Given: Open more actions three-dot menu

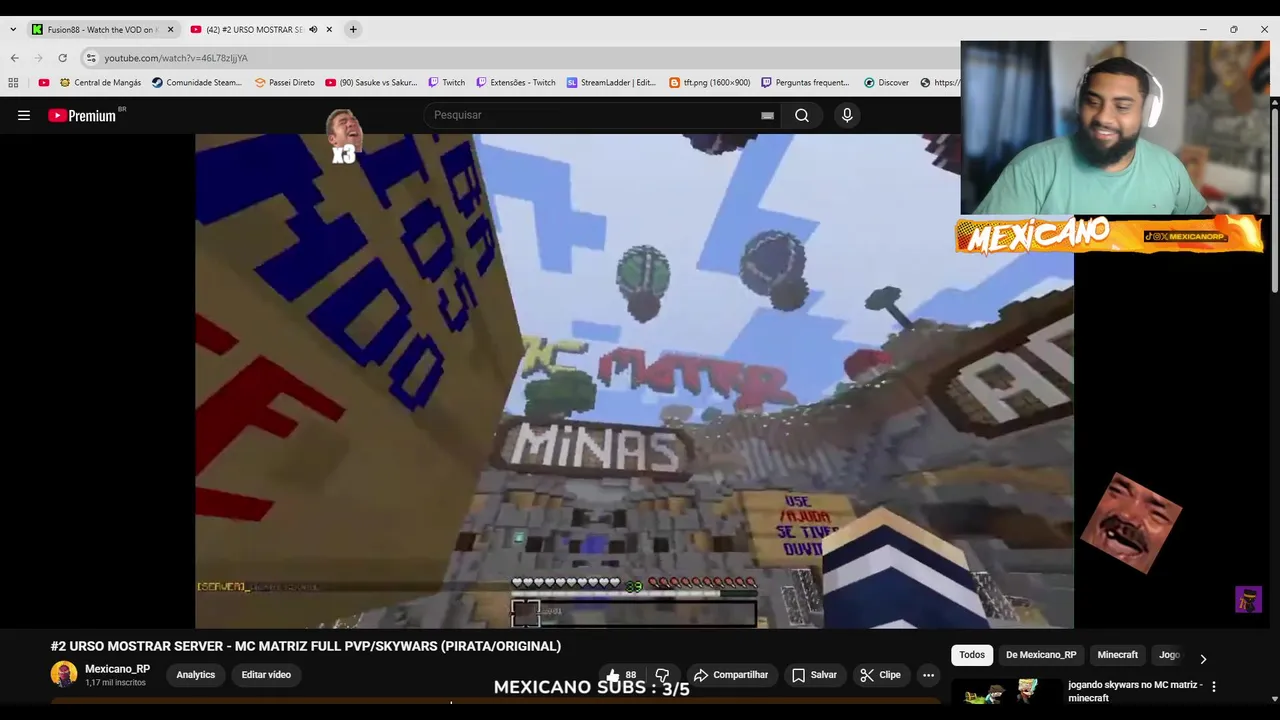Looking at the screenshot, I should [928, 675].
